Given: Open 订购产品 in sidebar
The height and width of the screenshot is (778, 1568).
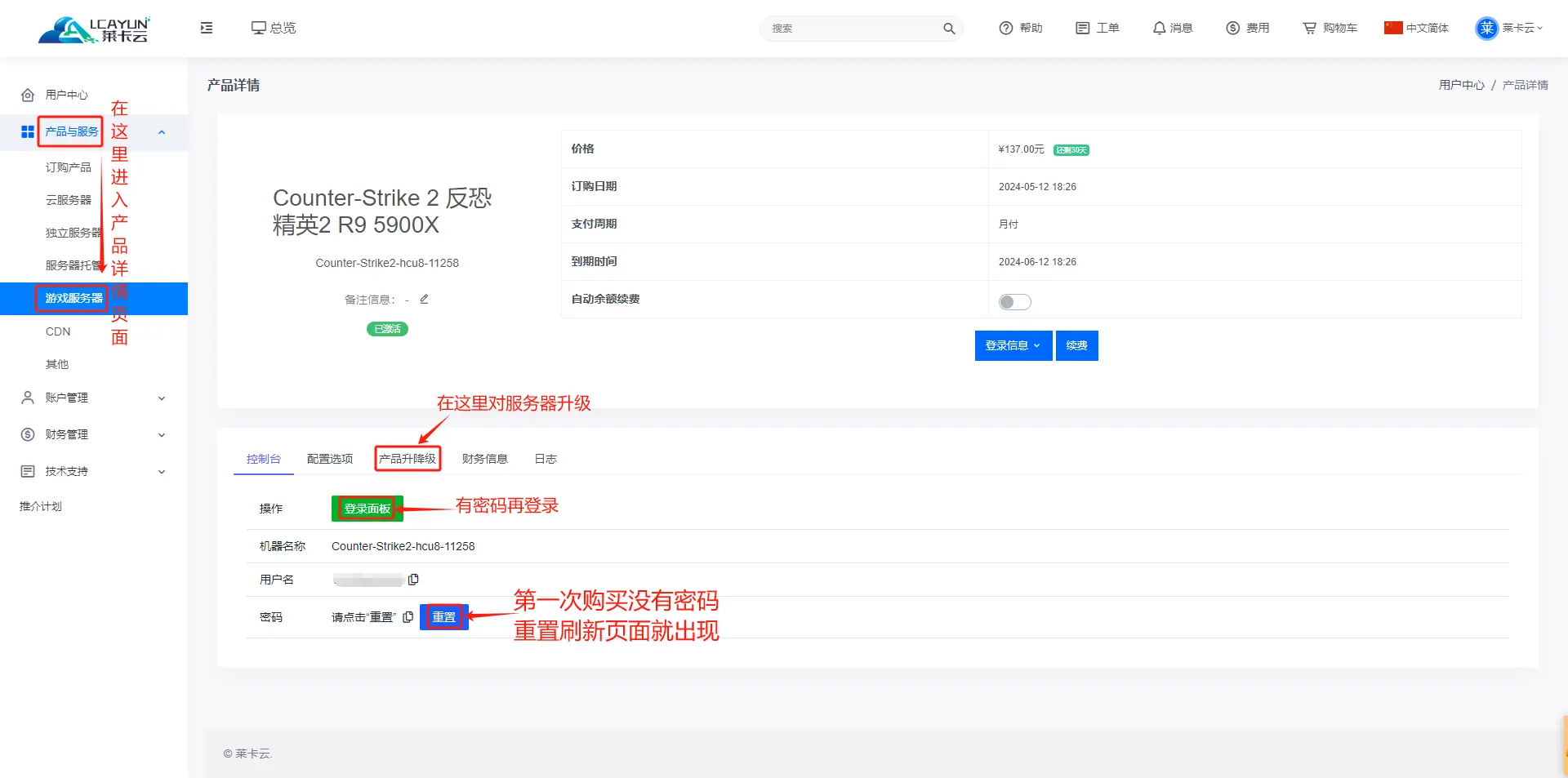Looking at the screenshot, I should 69,167.
